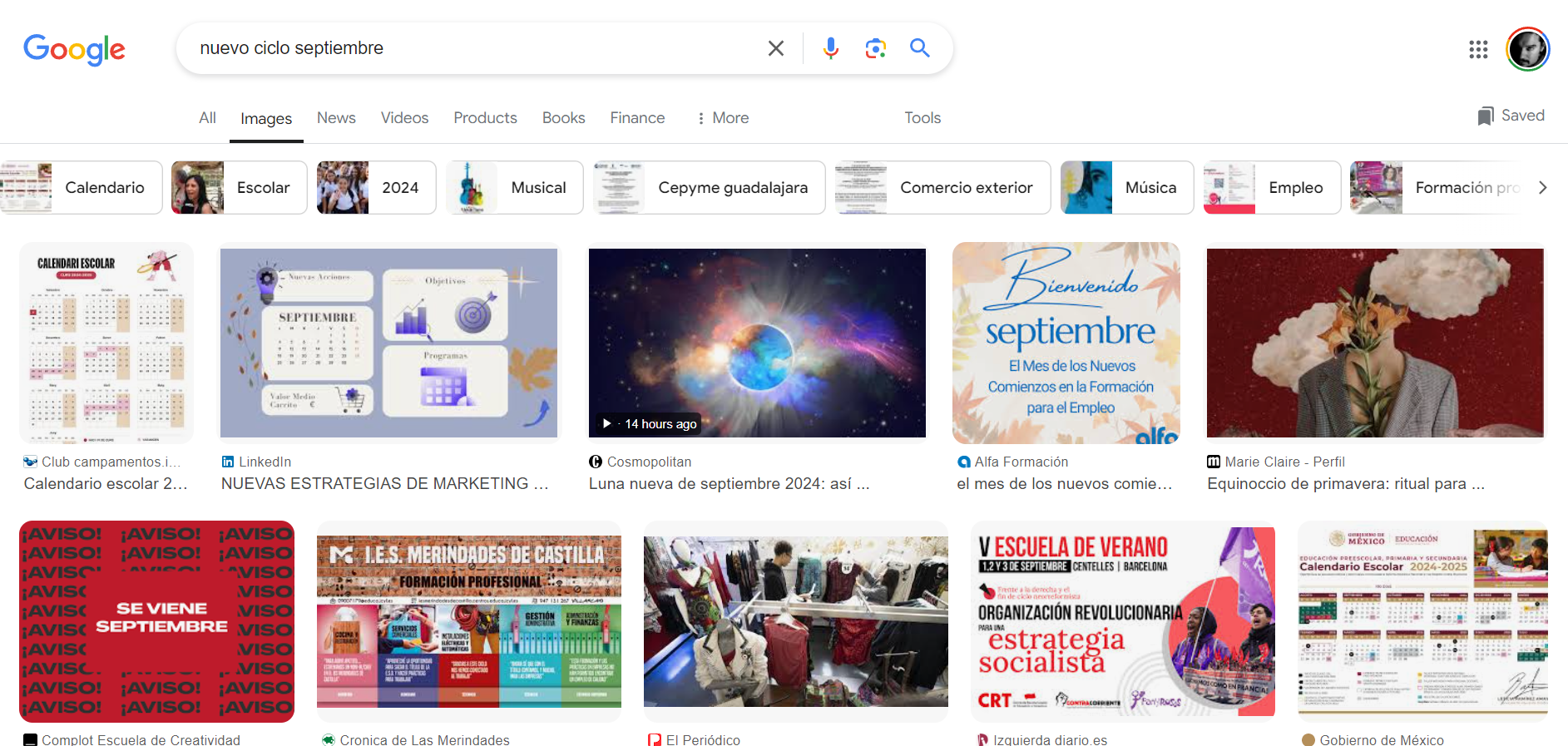Click in the search text field

pyautogui.click(x=474, y=48)
